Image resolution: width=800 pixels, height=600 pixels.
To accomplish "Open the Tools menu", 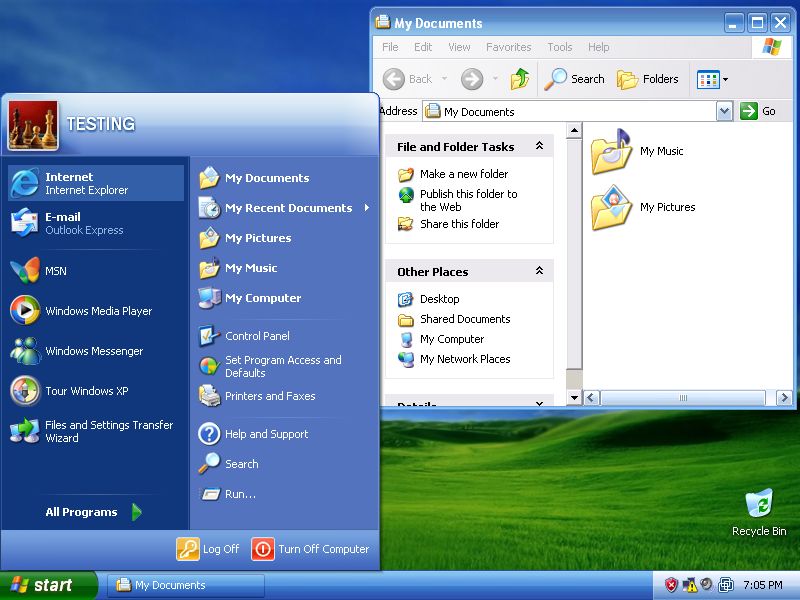I will 560,47.
